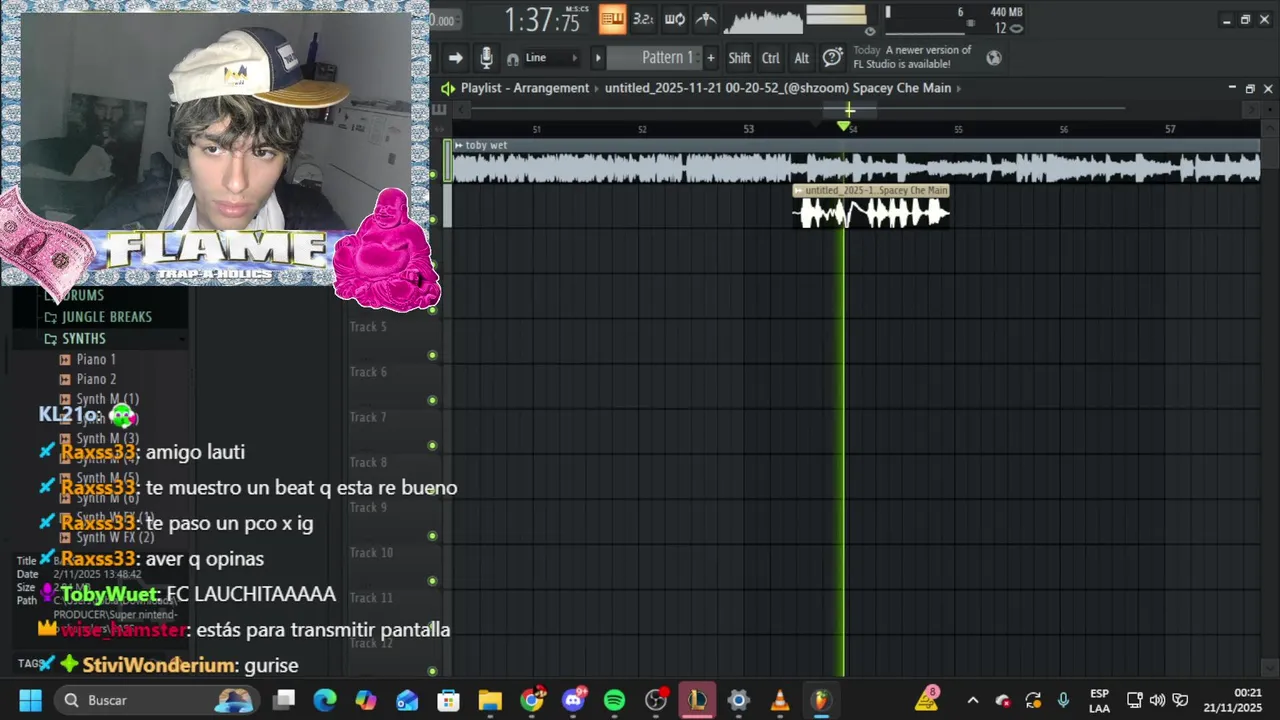Show hidden tray icons chevron
The height and width of the screenshot is (720, 1280).
pos(972,700)
